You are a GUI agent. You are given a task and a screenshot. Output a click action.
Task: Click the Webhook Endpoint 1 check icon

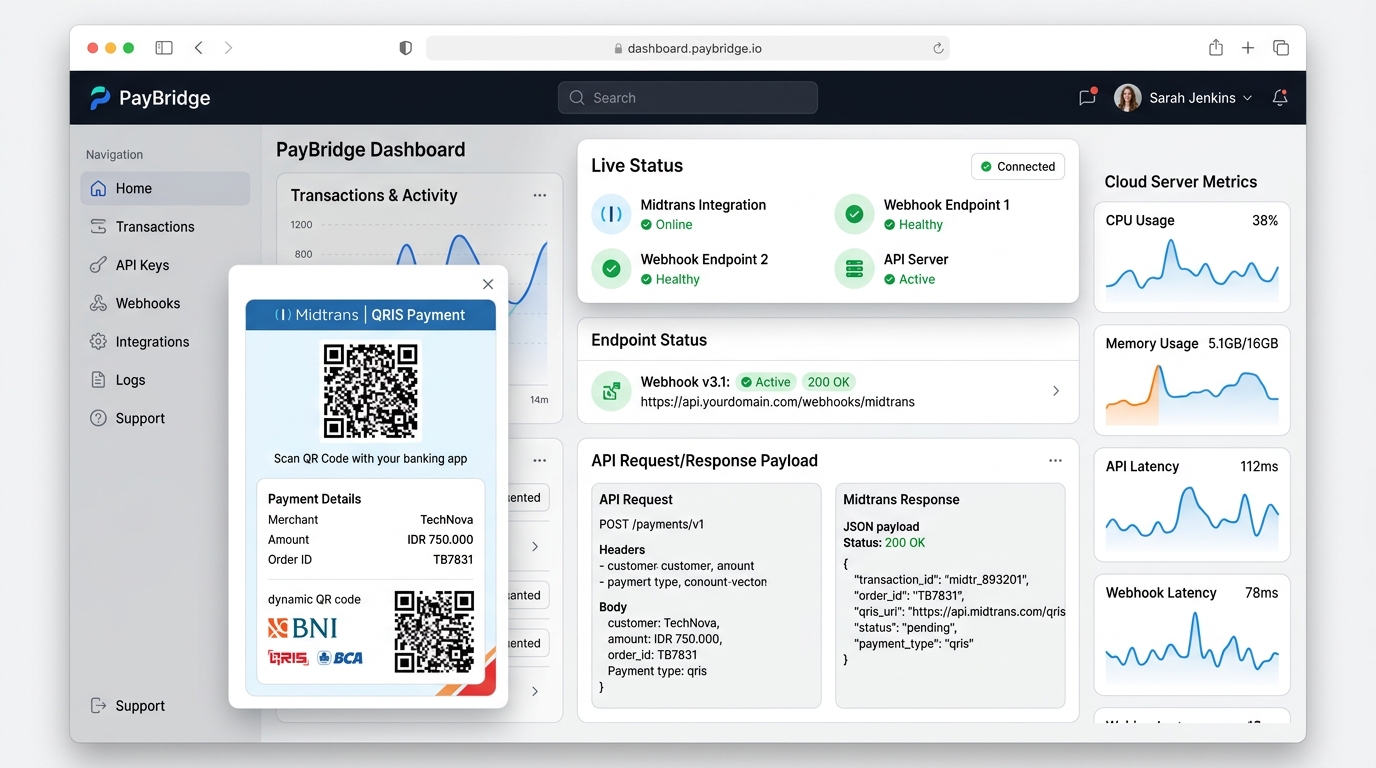[854, 214]
